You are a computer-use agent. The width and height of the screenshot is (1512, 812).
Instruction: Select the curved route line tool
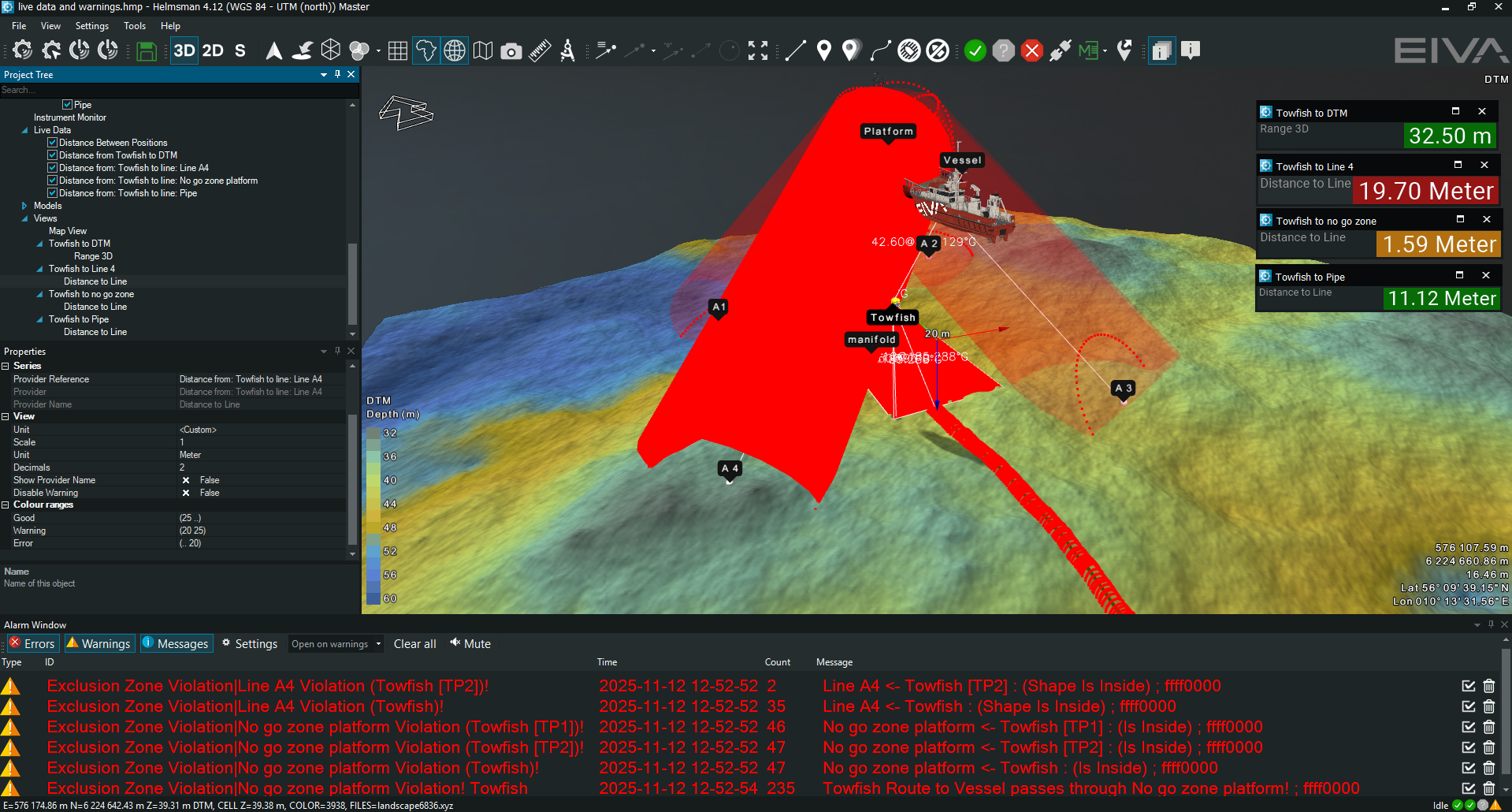click(x=880, y=51)
